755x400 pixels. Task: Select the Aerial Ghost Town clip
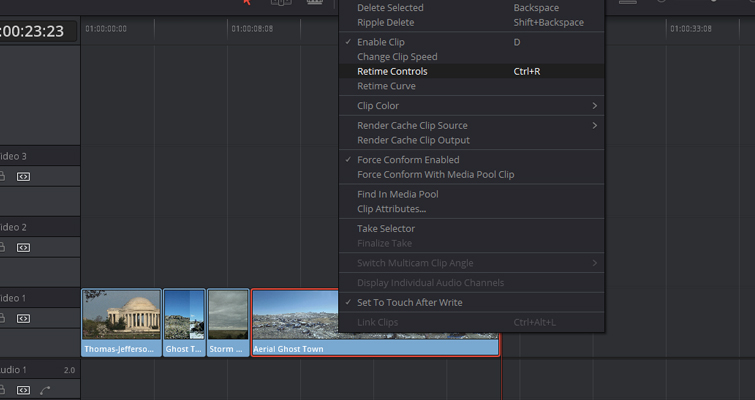coord(374,322)
